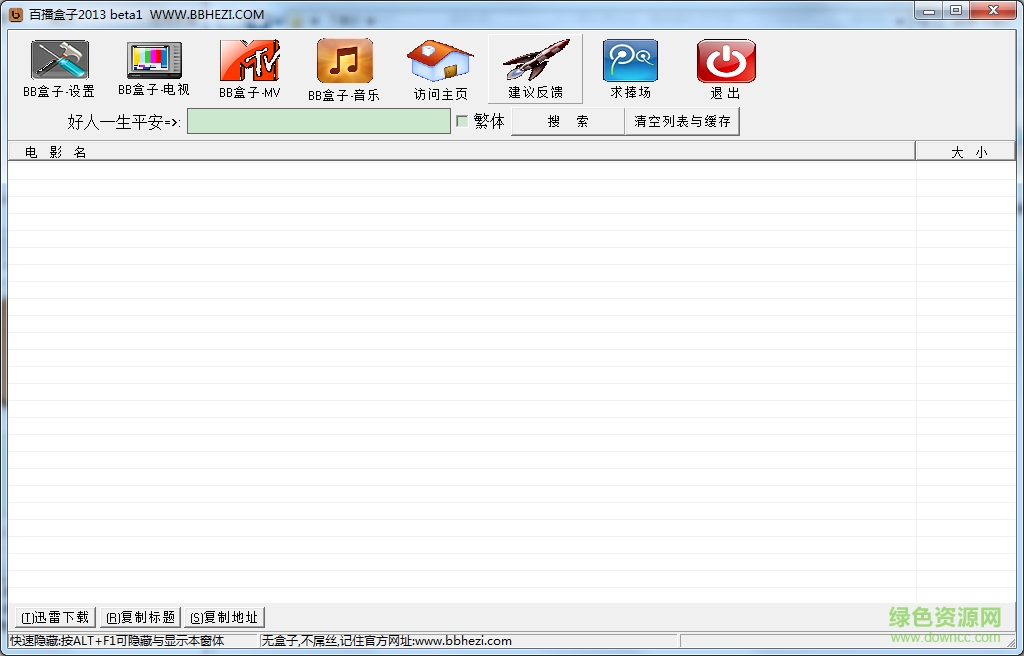Enable the 繁体 checkbox
Screen dimensions: 1024x656
pos(461,120)
